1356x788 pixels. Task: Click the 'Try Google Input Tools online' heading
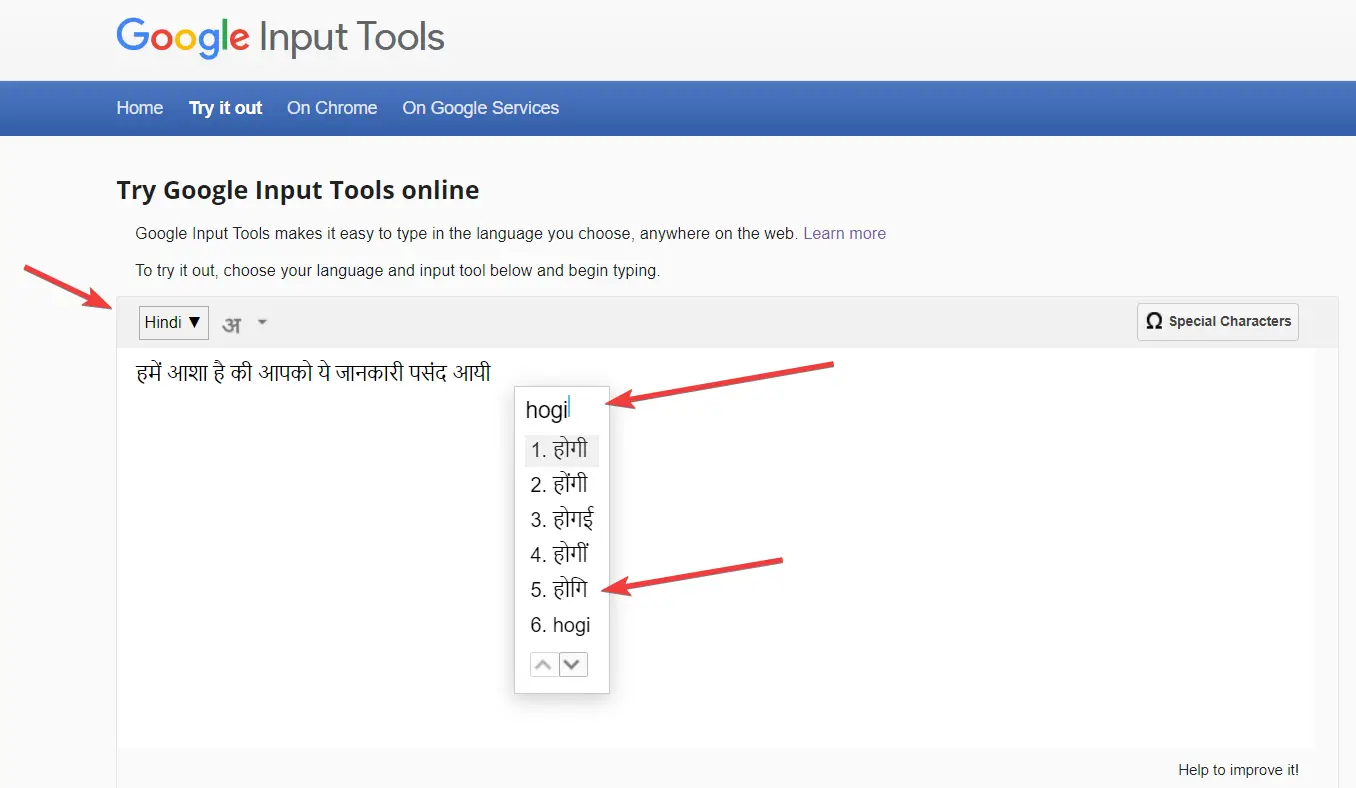(298, 190)
